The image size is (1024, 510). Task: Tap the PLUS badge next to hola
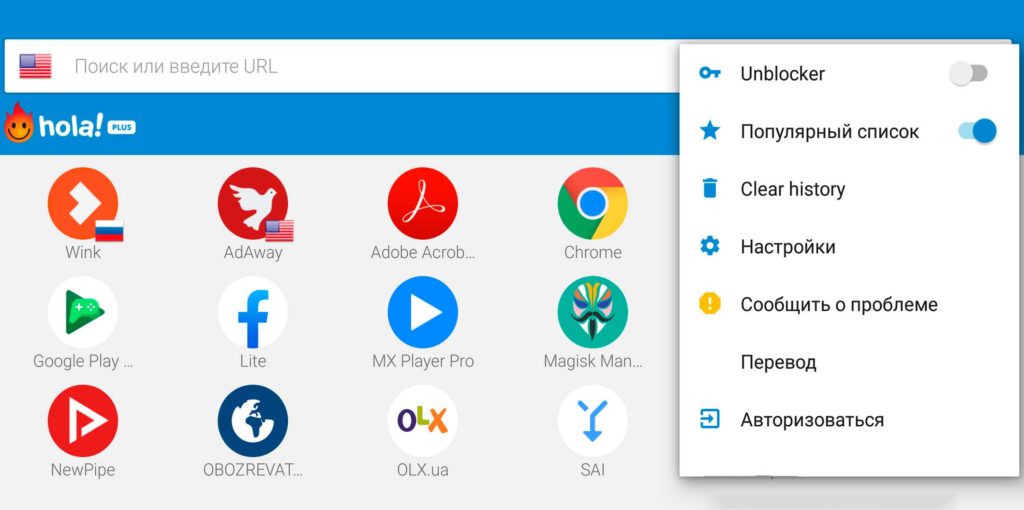click(121, 127)
